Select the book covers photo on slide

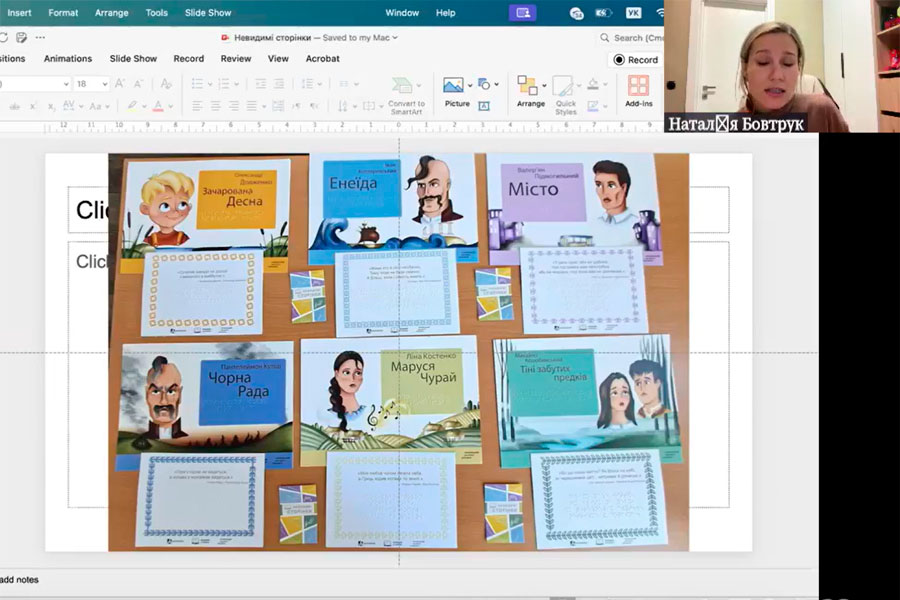(398, 351)
